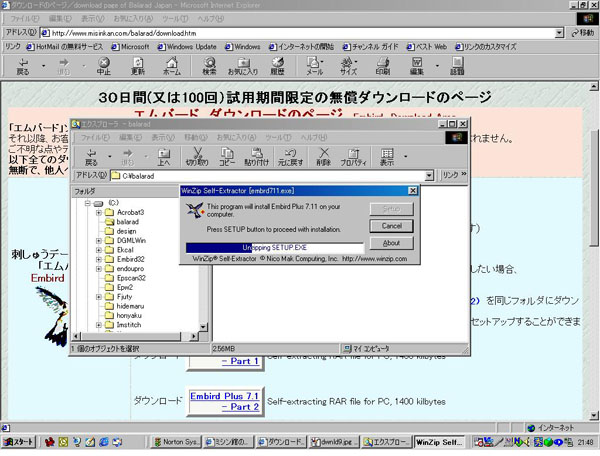600x456 pixels.
Task: Click the Part 1 download link
Action: pyautogui.click(x=240, y=361)
